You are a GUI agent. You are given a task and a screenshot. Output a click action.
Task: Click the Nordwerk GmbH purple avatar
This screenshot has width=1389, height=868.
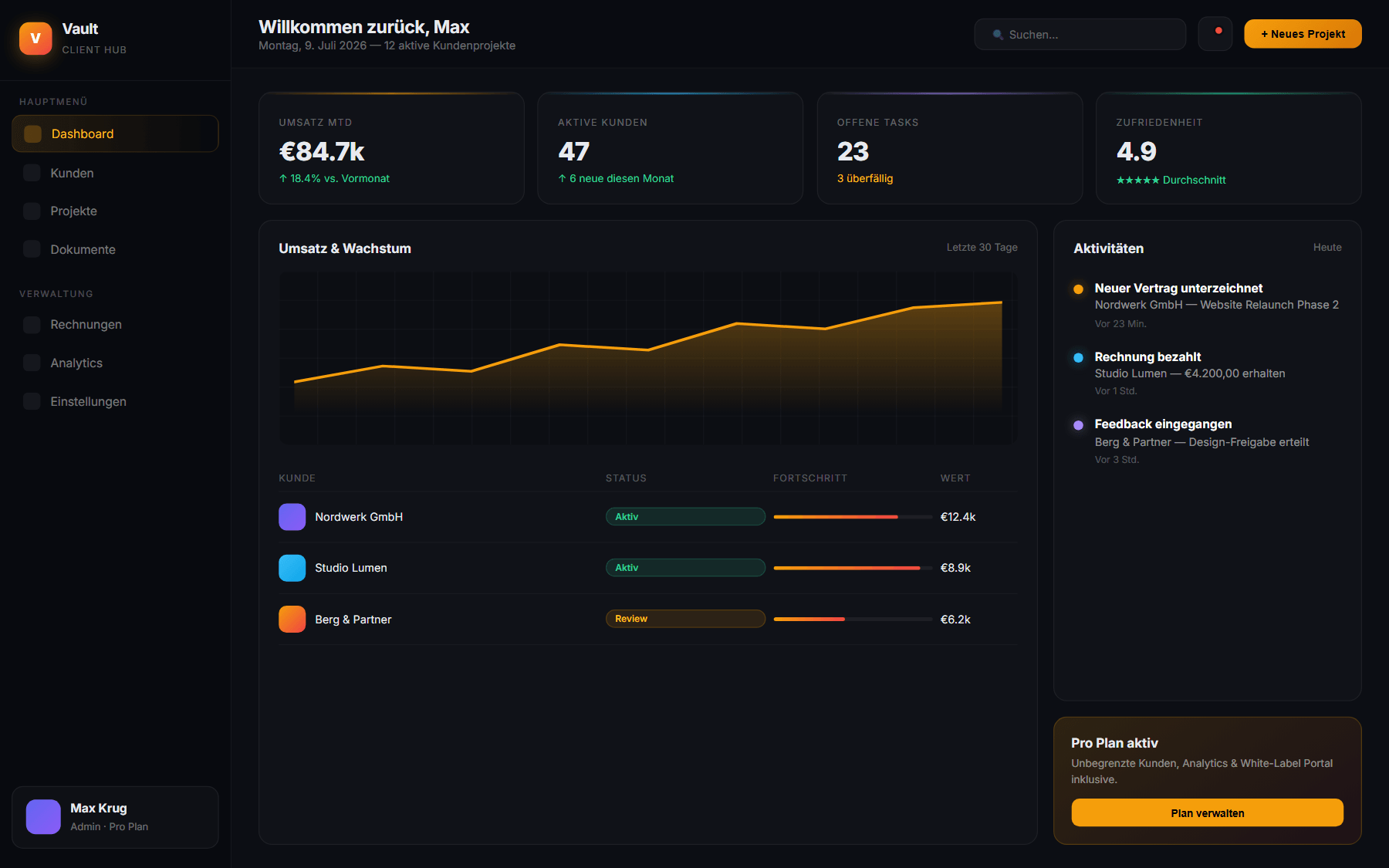tap(292, 517)
